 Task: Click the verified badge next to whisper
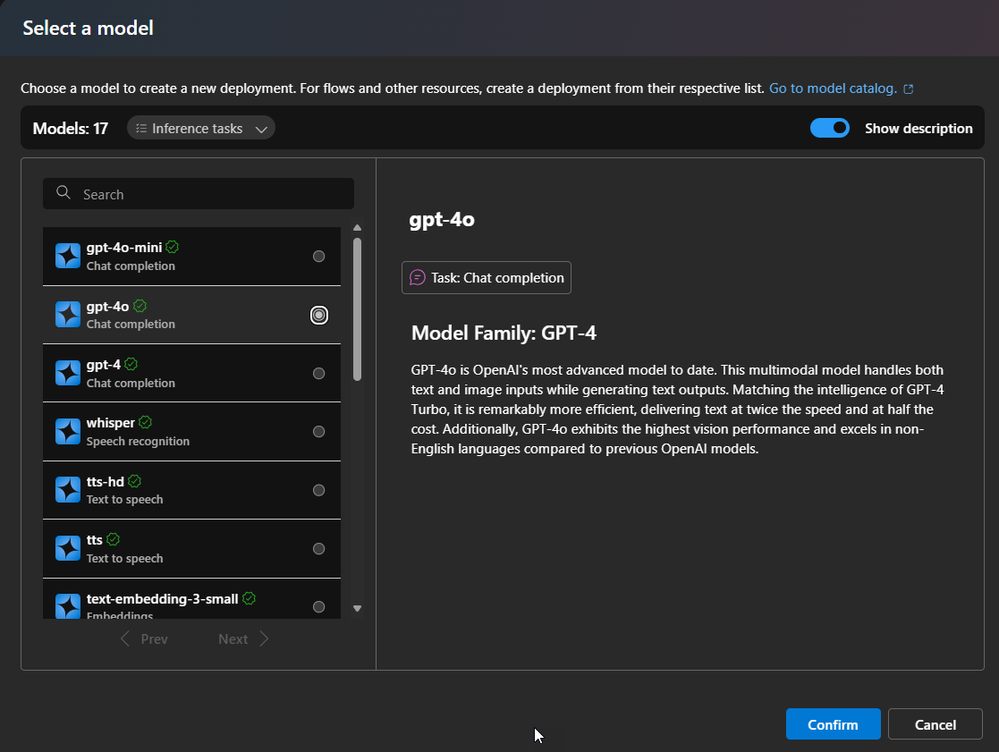pos(145,422)
